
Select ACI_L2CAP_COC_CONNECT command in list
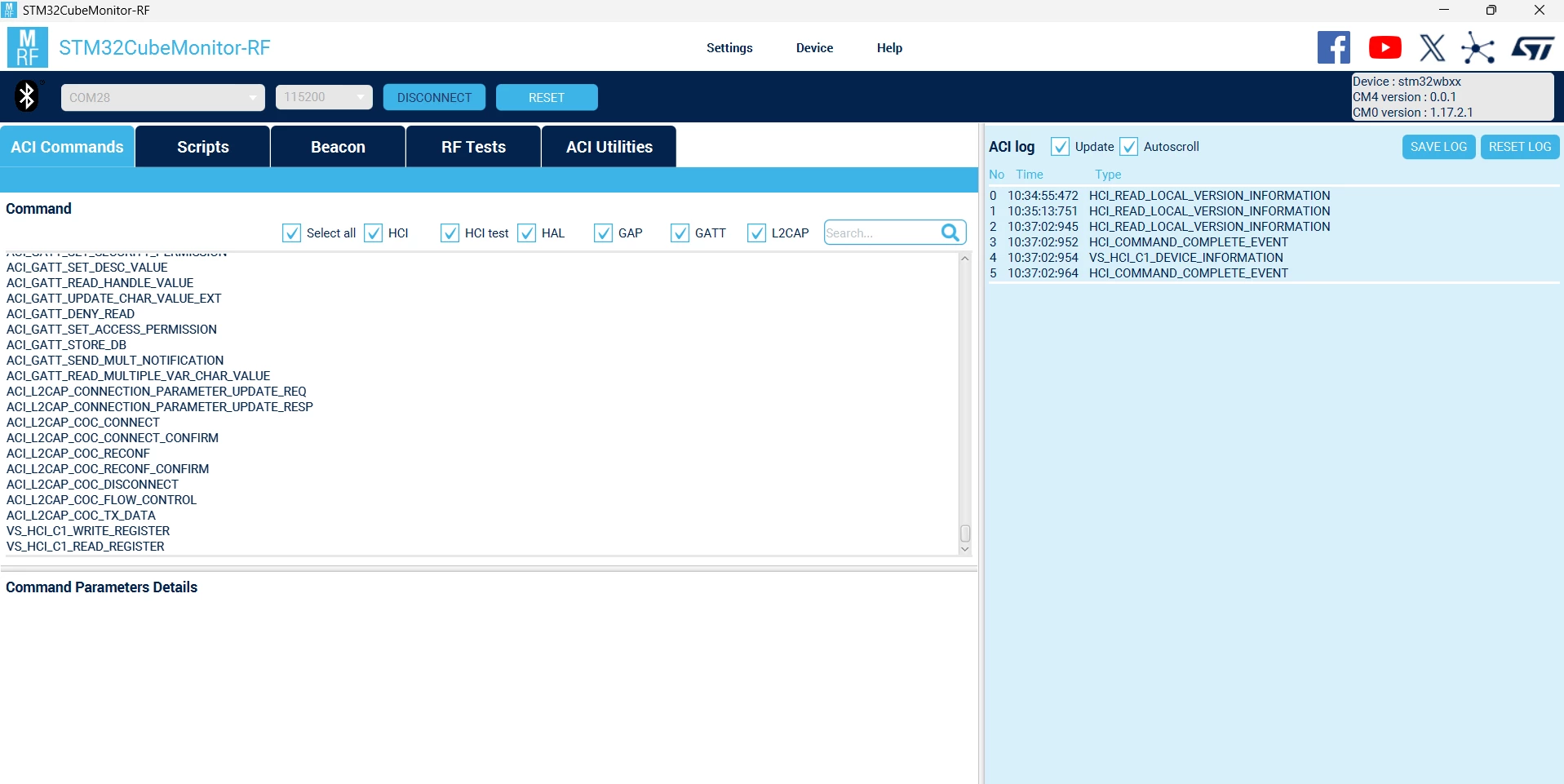pyautogui.click(x=83, y=423)
